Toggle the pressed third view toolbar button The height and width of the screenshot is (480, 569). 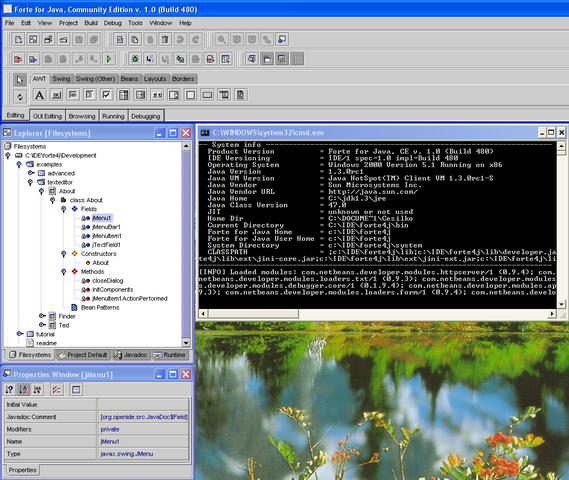click(282, 59)
